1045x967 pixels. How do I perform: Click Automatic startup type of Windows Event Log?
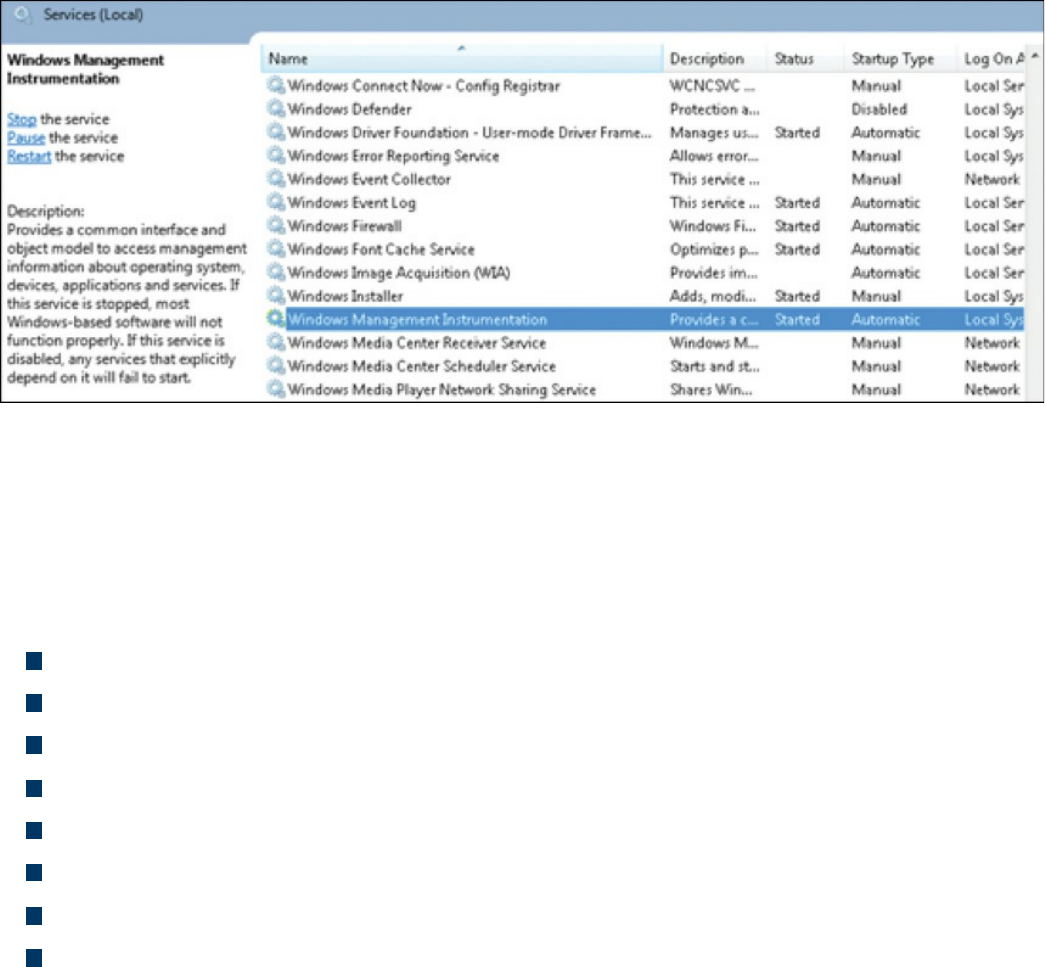[x=886, y=203]
